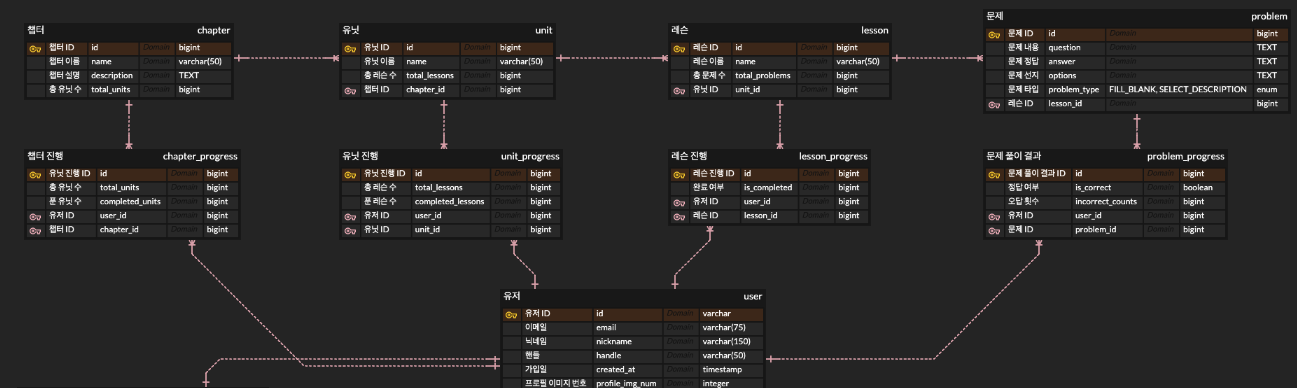The width and height of the screenshot is (1297, 388).
Task: Click the 'handle' column in user table
Action: point(608,356)
